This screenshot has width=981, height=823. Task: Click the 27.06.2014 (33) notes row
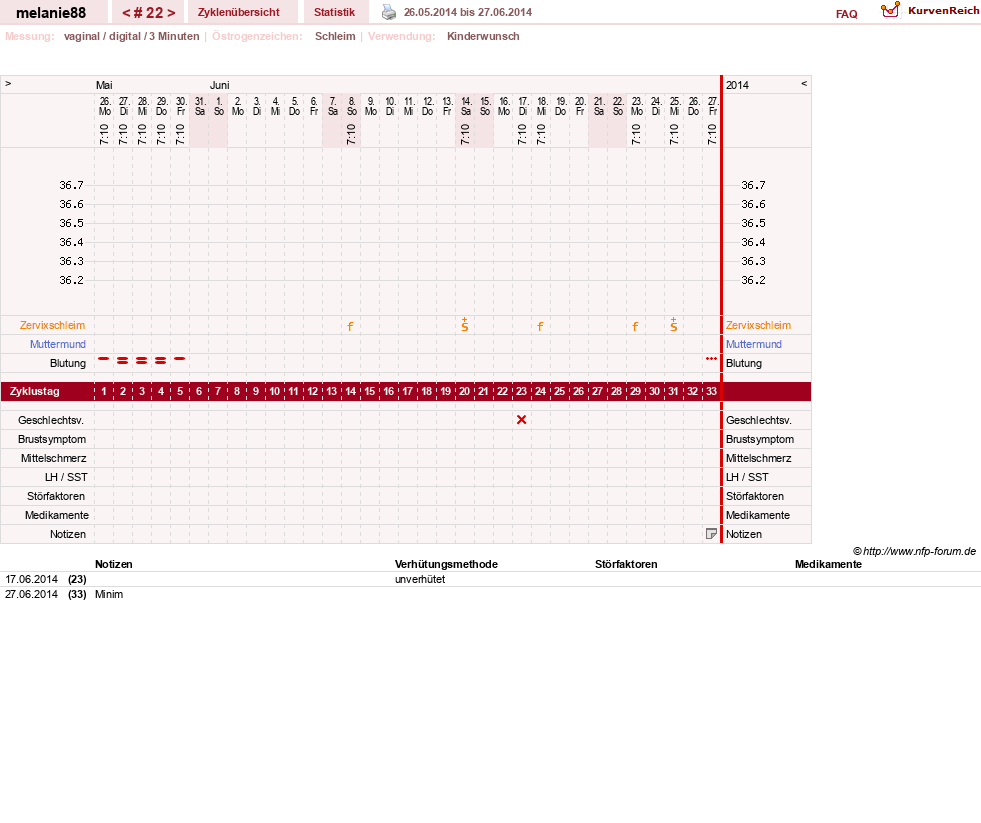490,594
